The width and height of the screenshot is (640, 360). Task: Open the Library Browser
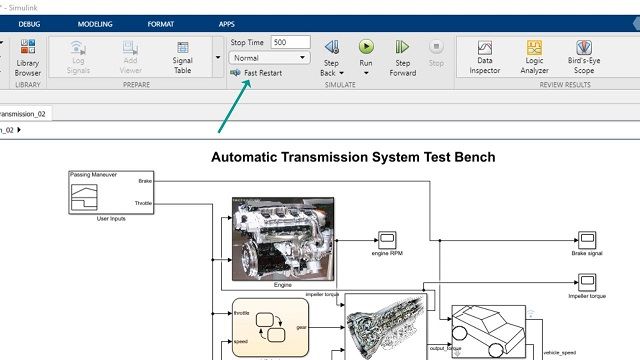pos(27,58)
